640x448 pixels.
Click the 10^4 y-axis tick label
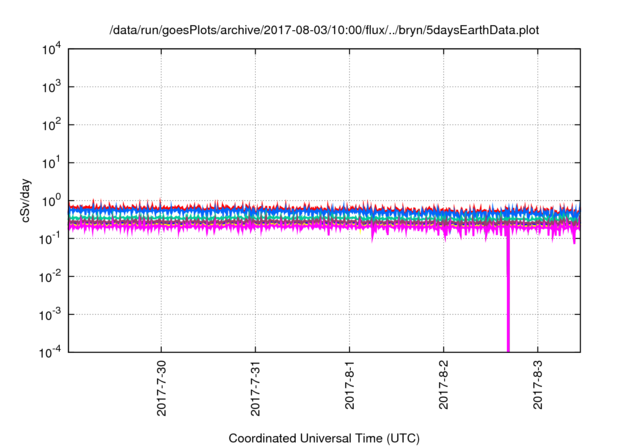pyautogui.click(x=52, y=49)
